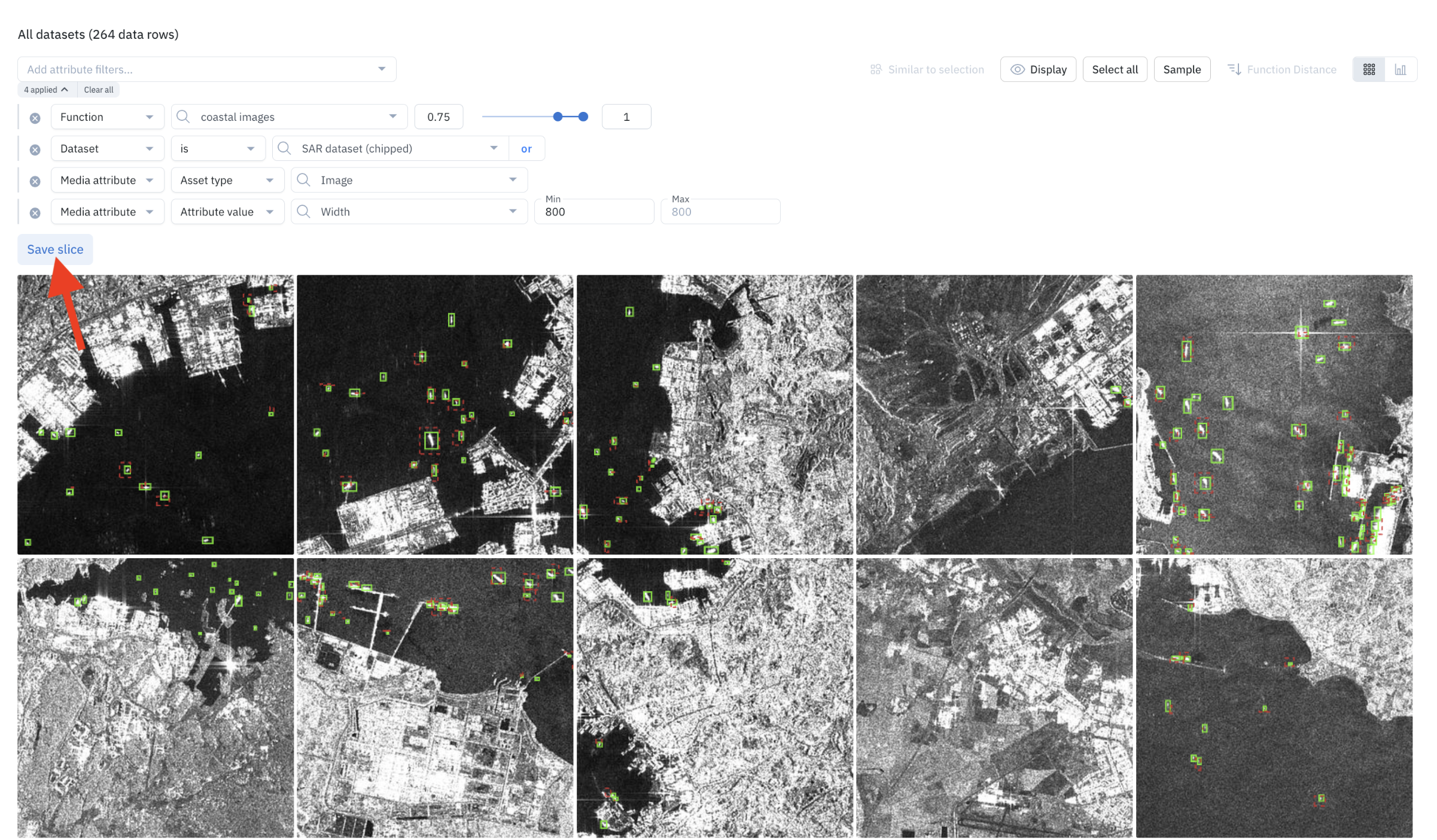Open the first SAR image thumbnail
The height and width of the screenshot is (840, 1437).
click(156, 414)
